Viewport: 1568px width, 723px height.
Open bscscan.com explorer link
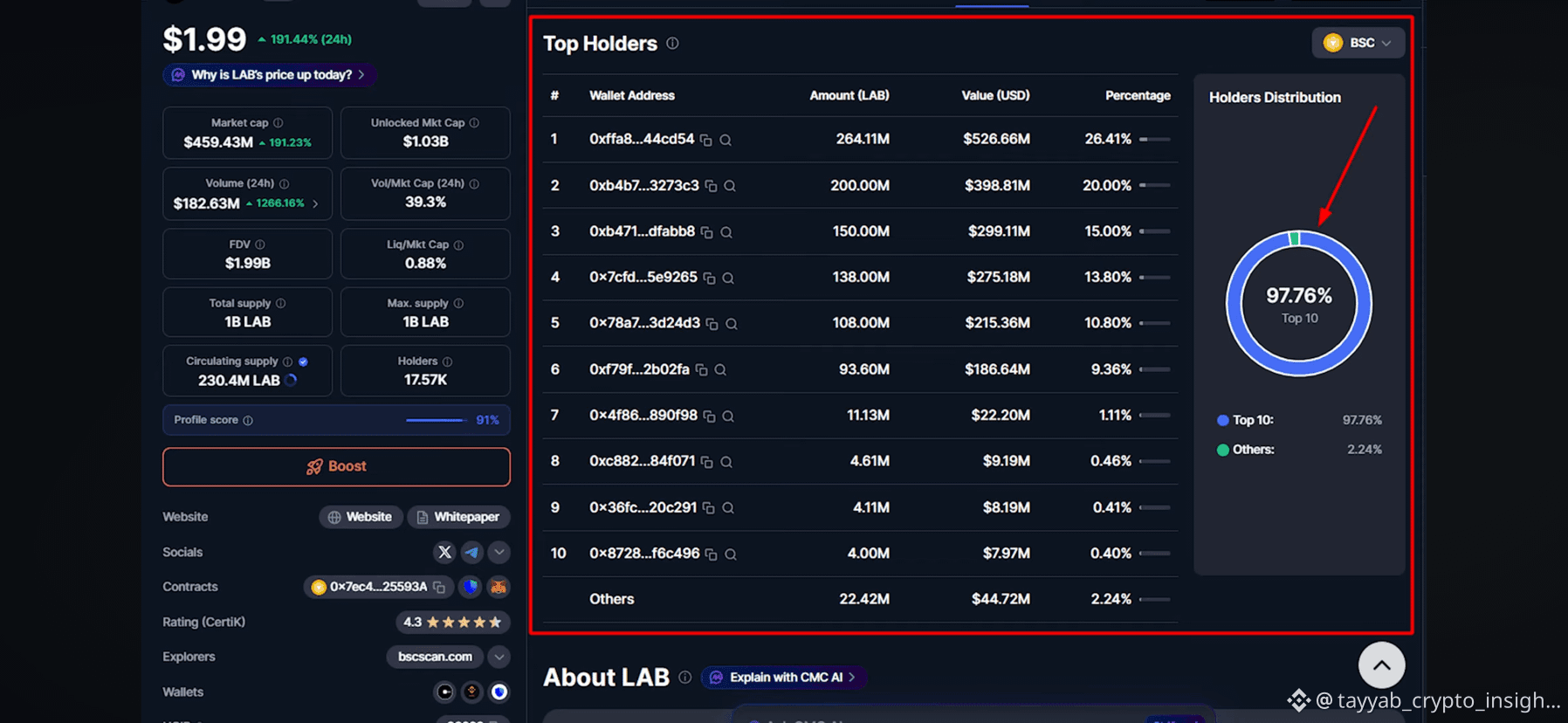pos(435,657)
